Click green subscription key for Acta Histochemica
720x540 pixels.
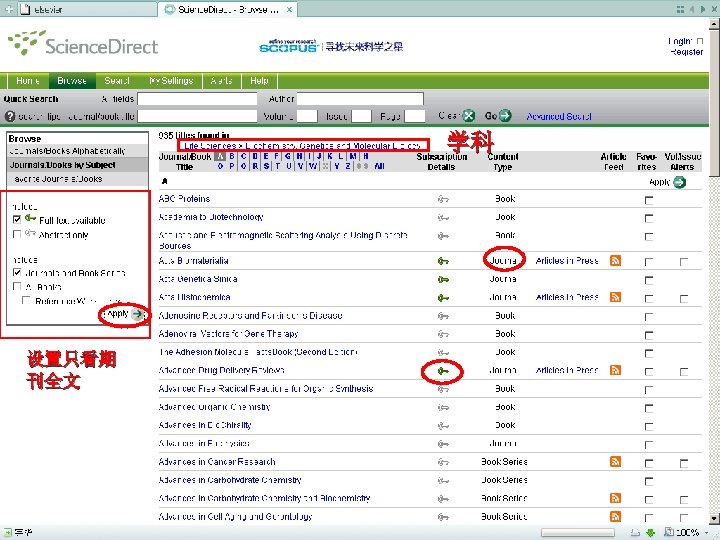tap(443, 298)
